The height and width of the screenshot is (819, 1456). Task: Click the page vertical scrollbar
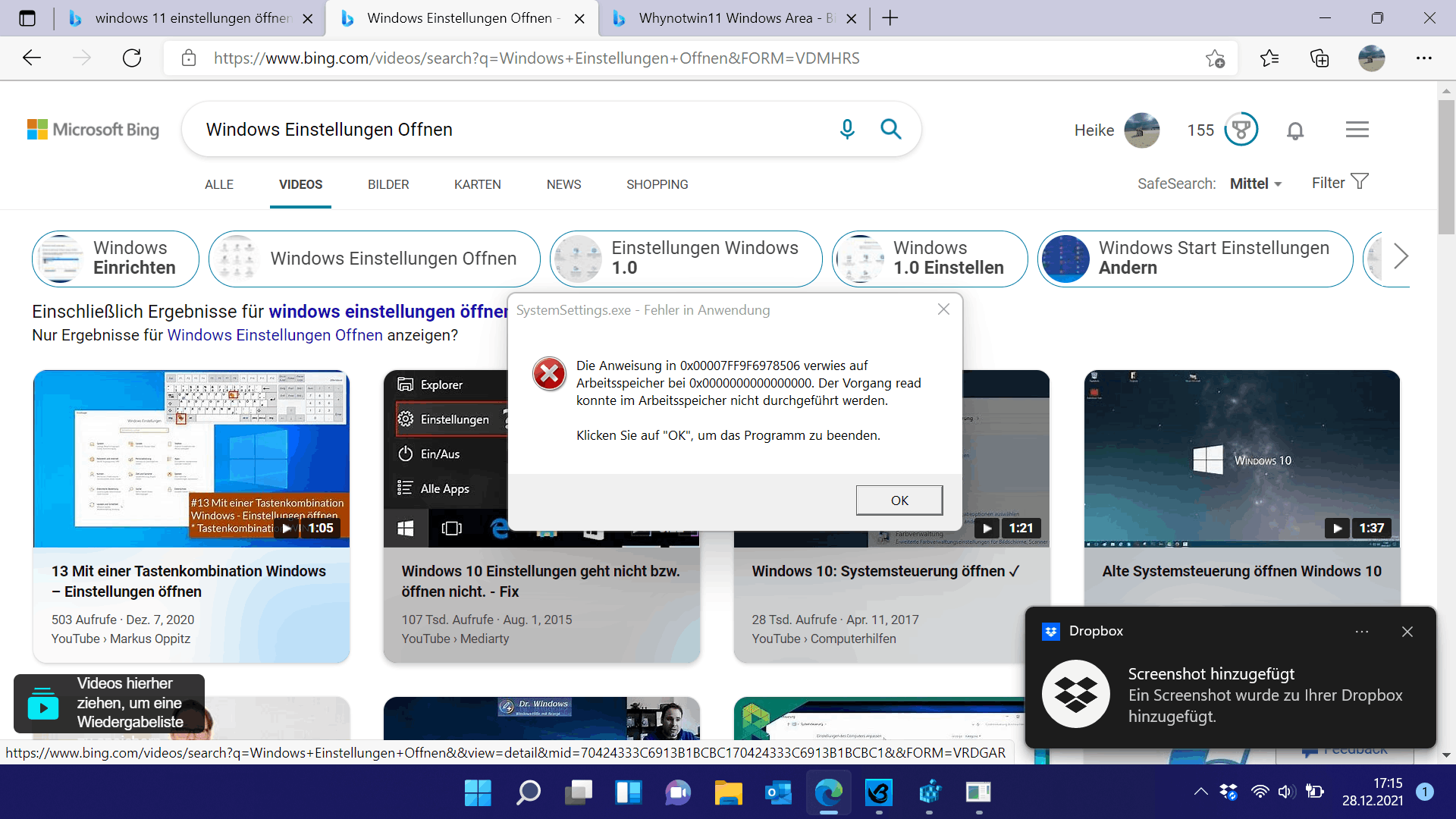point(1445,167)
